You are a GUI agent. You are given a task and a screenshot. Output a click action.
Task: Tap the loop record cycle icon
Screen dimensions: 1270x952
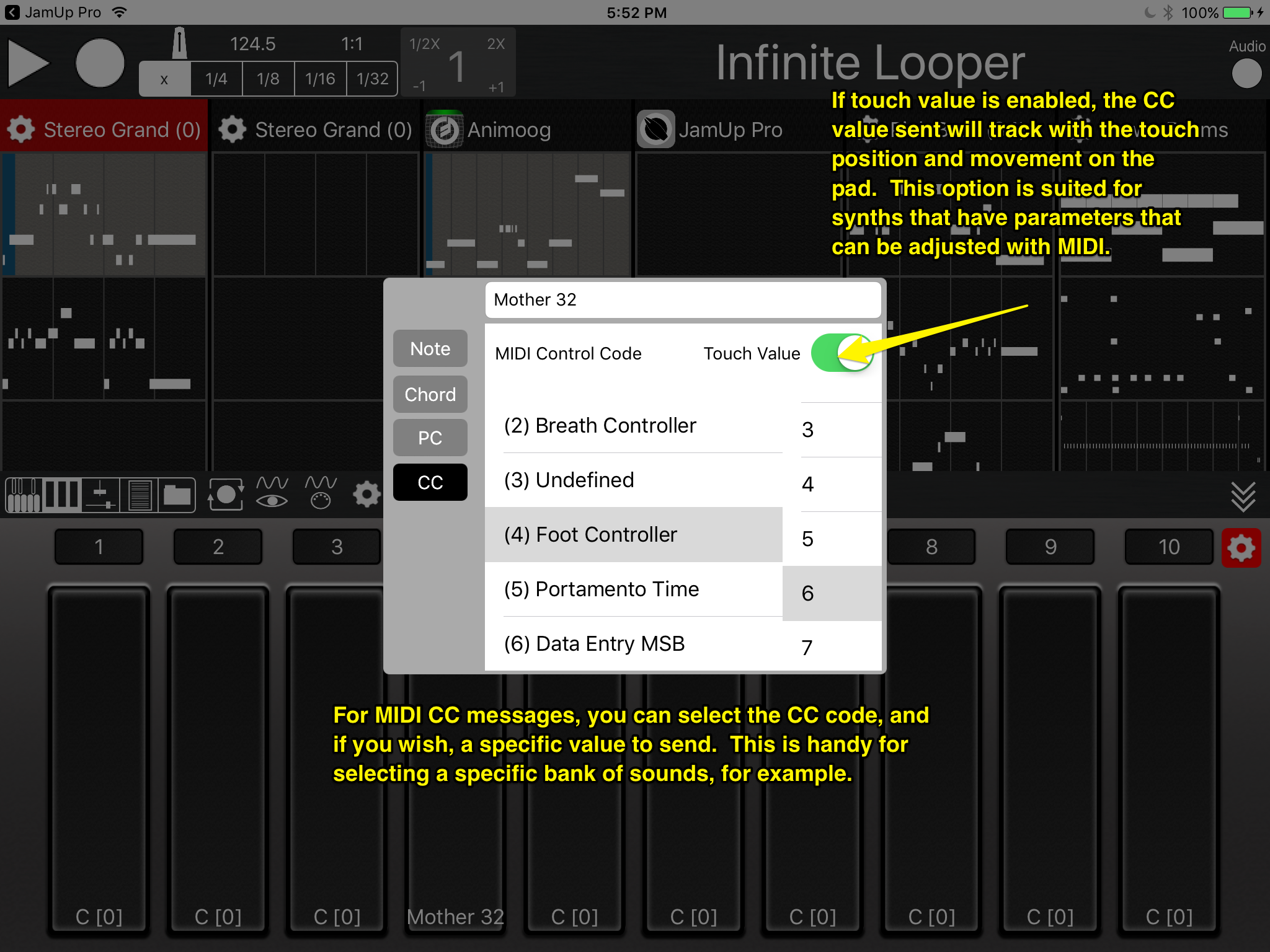pyautogui.click(x=226, y=494)
